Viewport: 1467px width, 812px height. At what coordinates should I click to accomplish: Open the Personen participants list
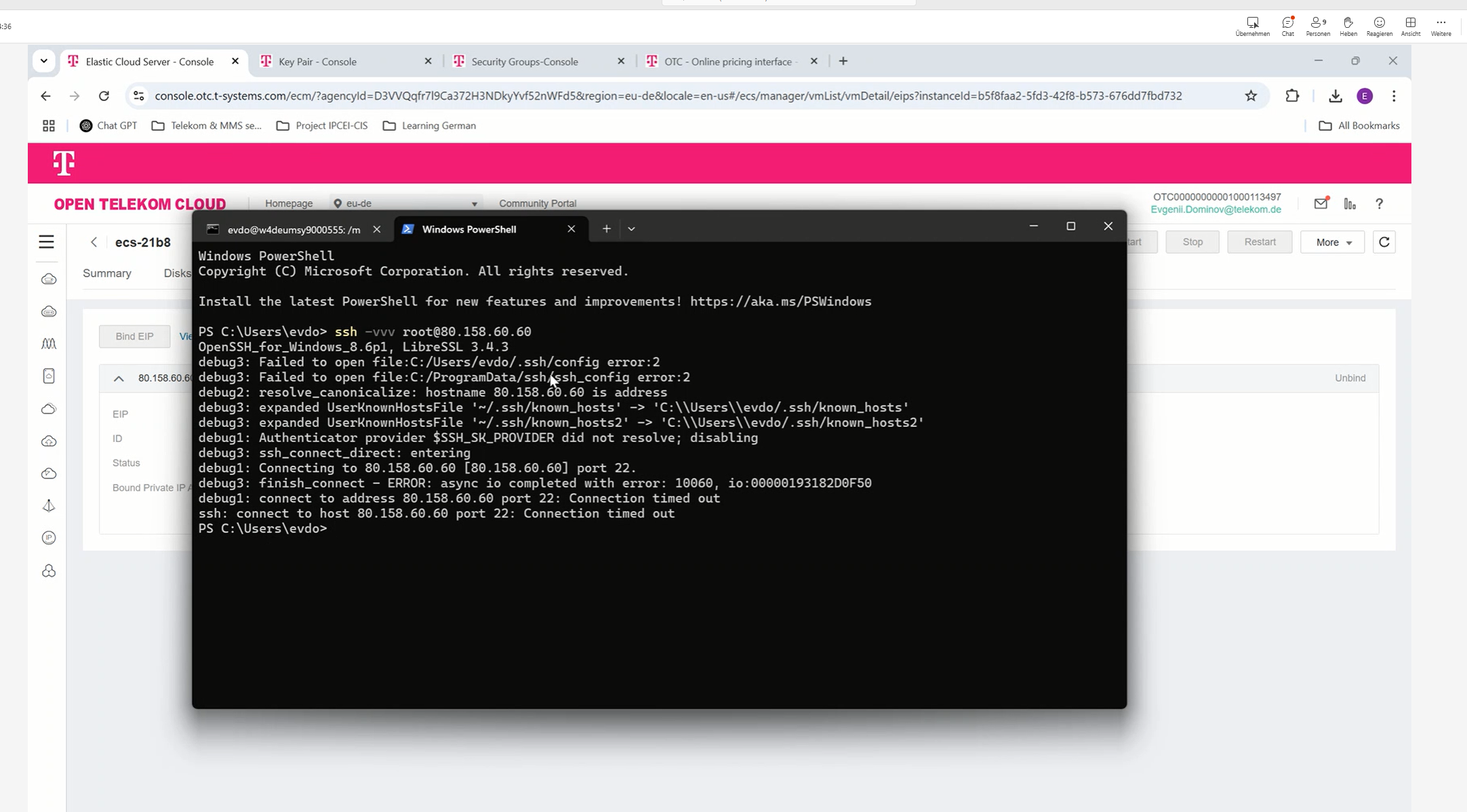[x=1318, y=26]
